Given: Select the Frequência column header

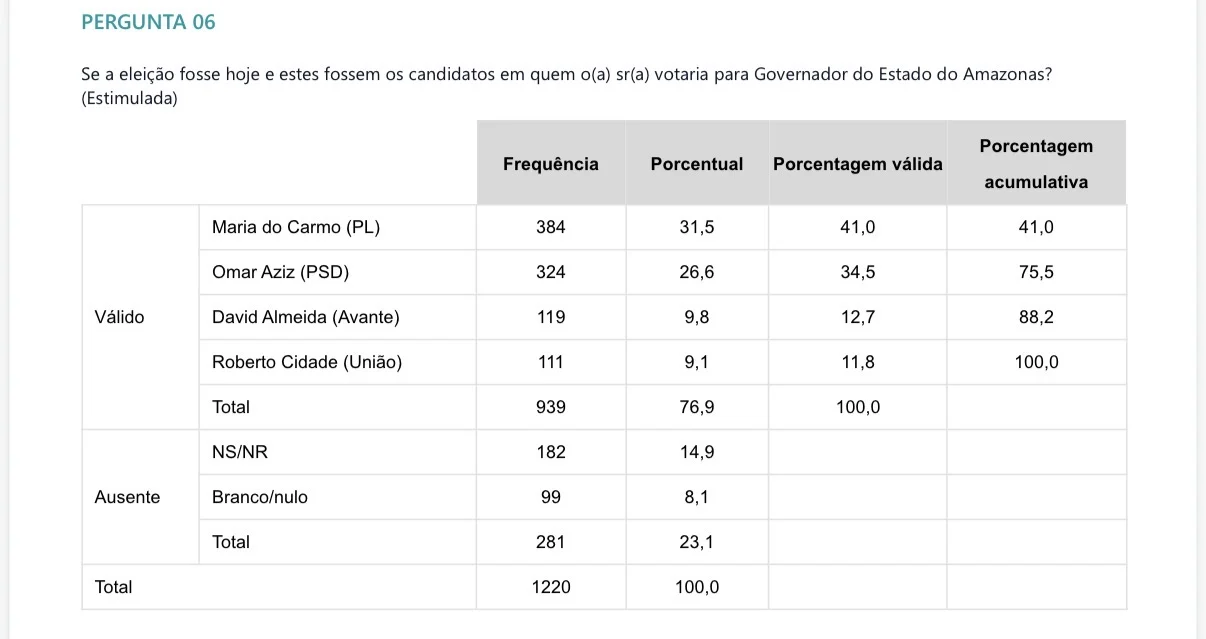Looking at the screenshot, I should pos(551,164).
